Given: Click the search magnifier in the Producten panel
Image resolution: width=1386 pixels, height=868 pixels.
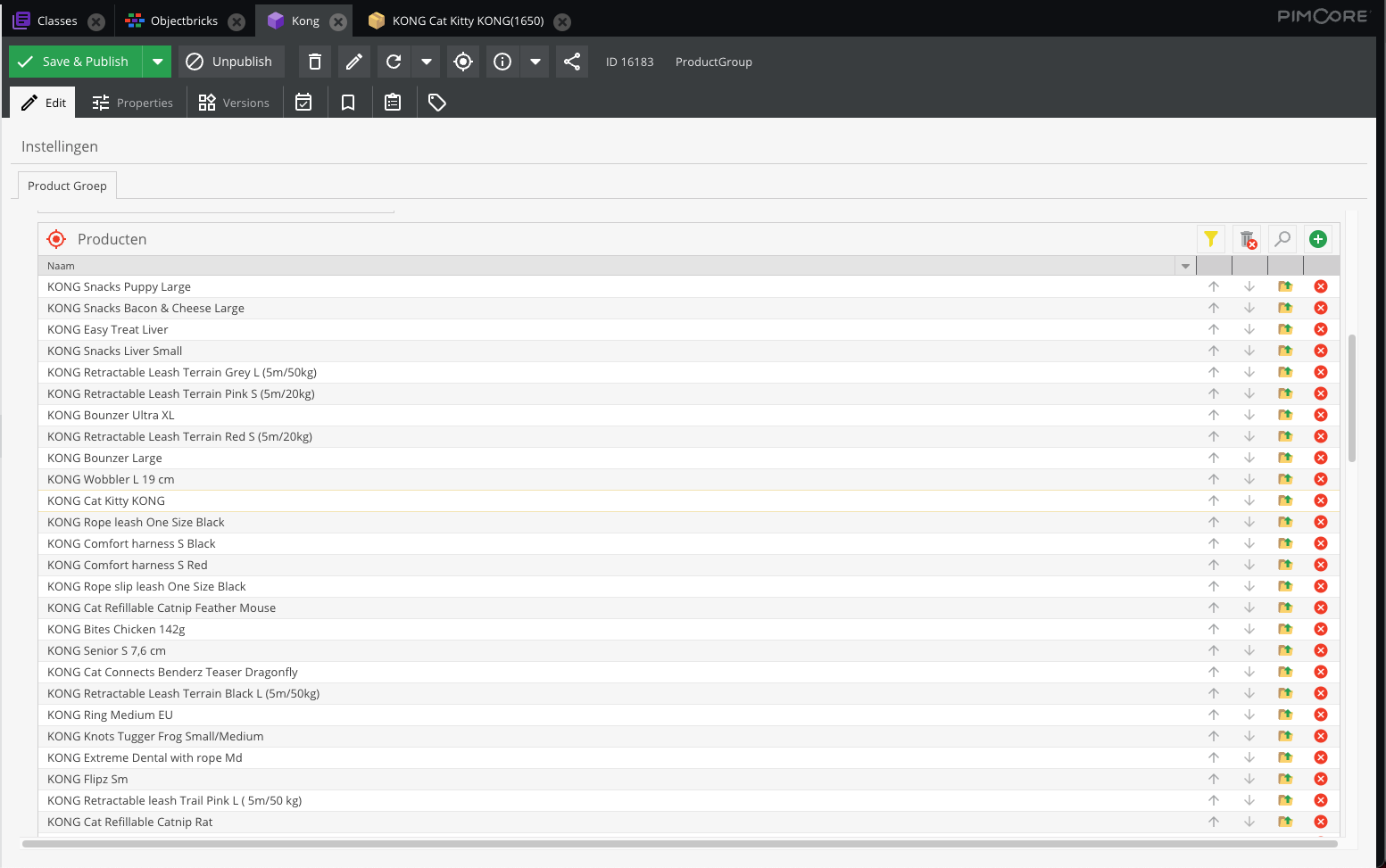Looking at the screenshot, I should point(1282,238).
